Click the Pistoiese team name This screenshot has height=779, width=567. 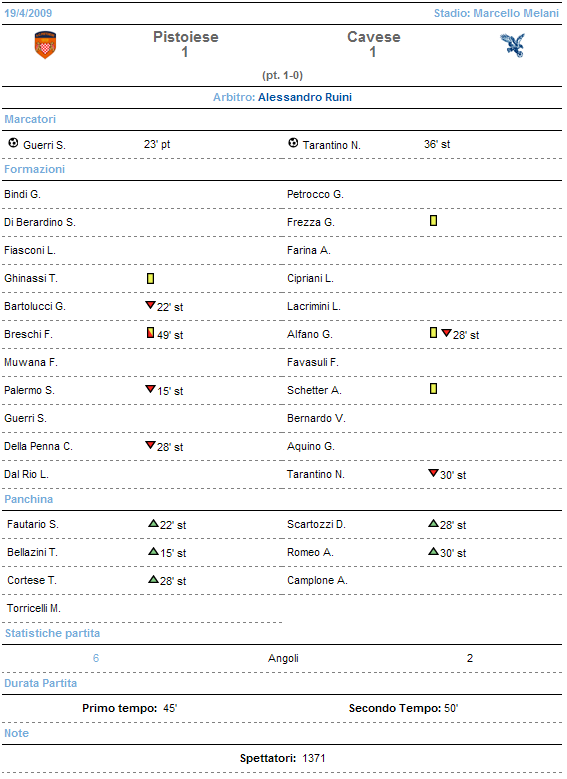tap(186, 37)
